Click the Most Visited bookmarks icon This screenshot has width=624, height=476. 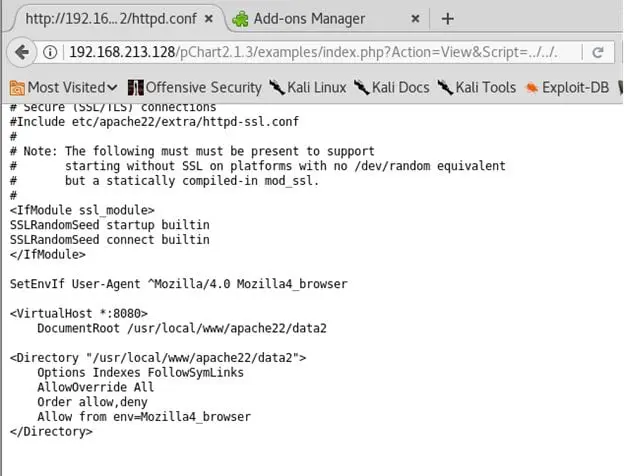coord(17,87)
